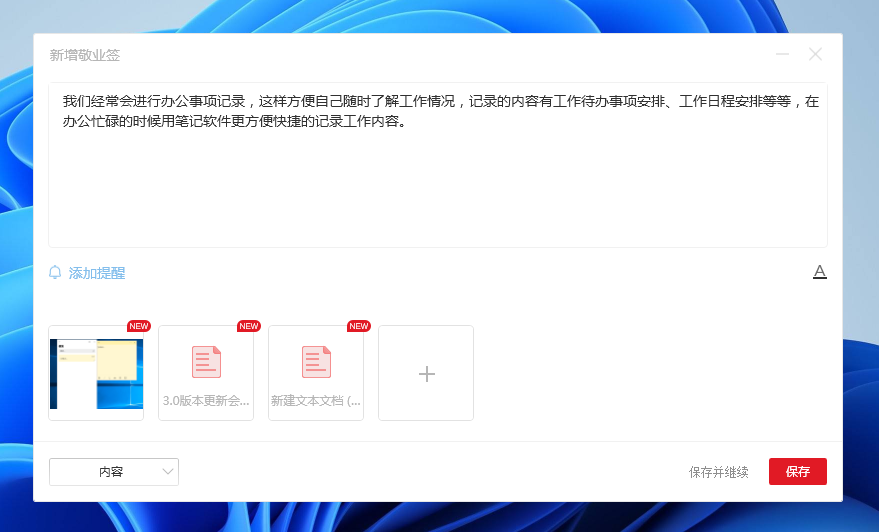The width and height of the screenshot is (879, 532).
Task: Click 保存并继续 to save and continue
Action: click(718, 472)
